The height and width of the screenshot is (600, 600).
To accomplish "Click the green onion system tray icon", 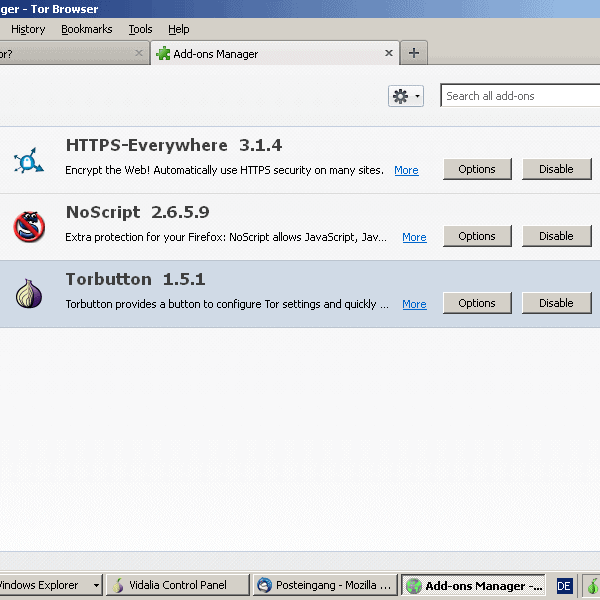I will point(593,586).
